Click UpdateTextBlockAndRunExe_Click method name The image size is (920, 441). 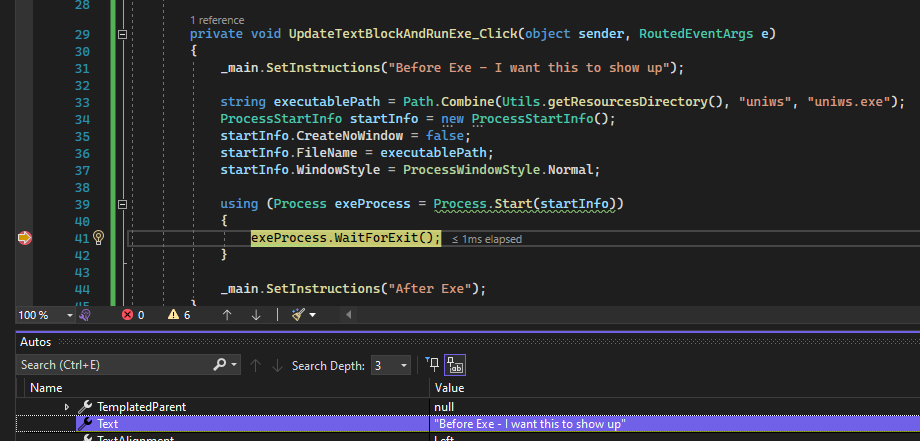point(402,33)
